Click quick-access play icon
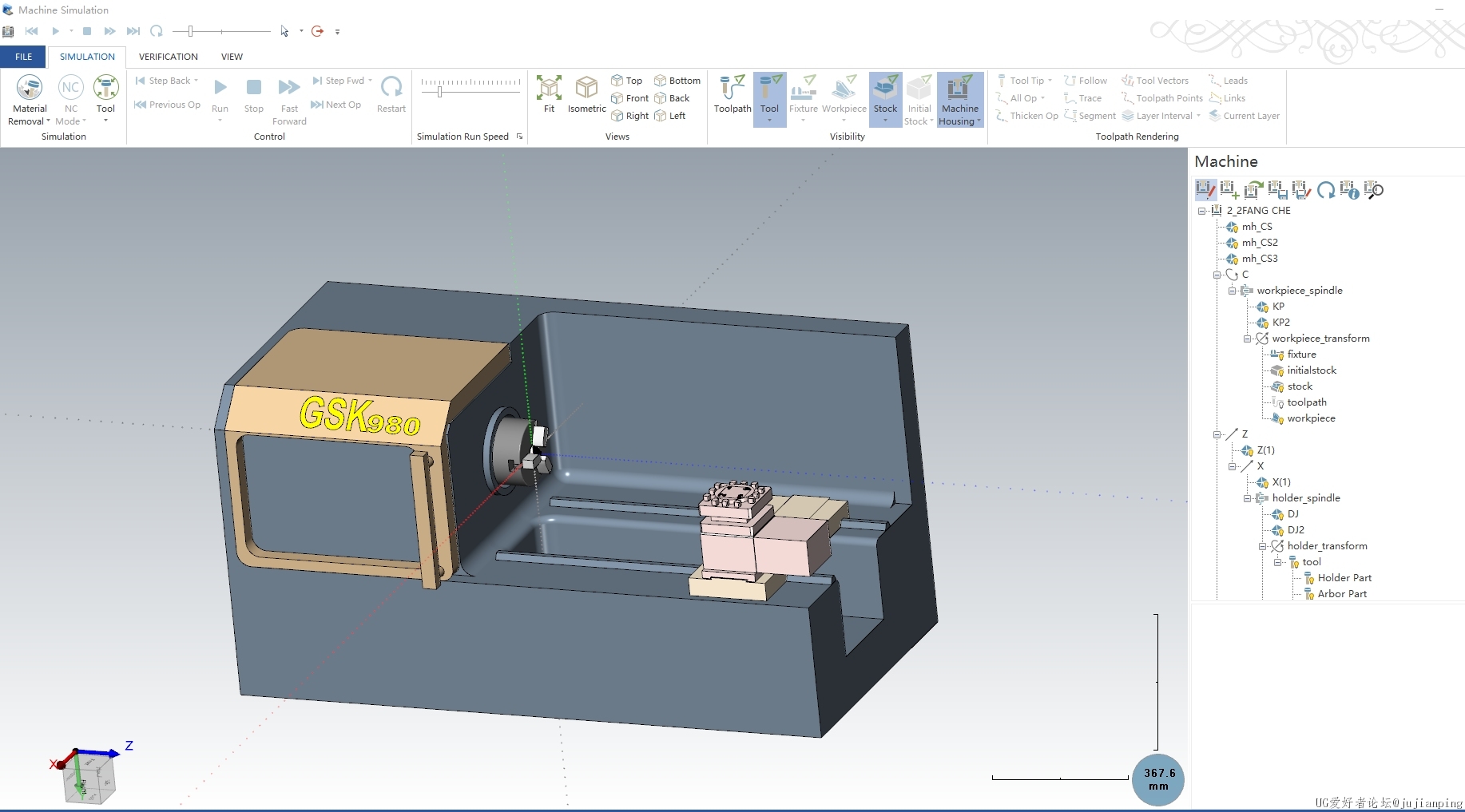 coord(56,31)
